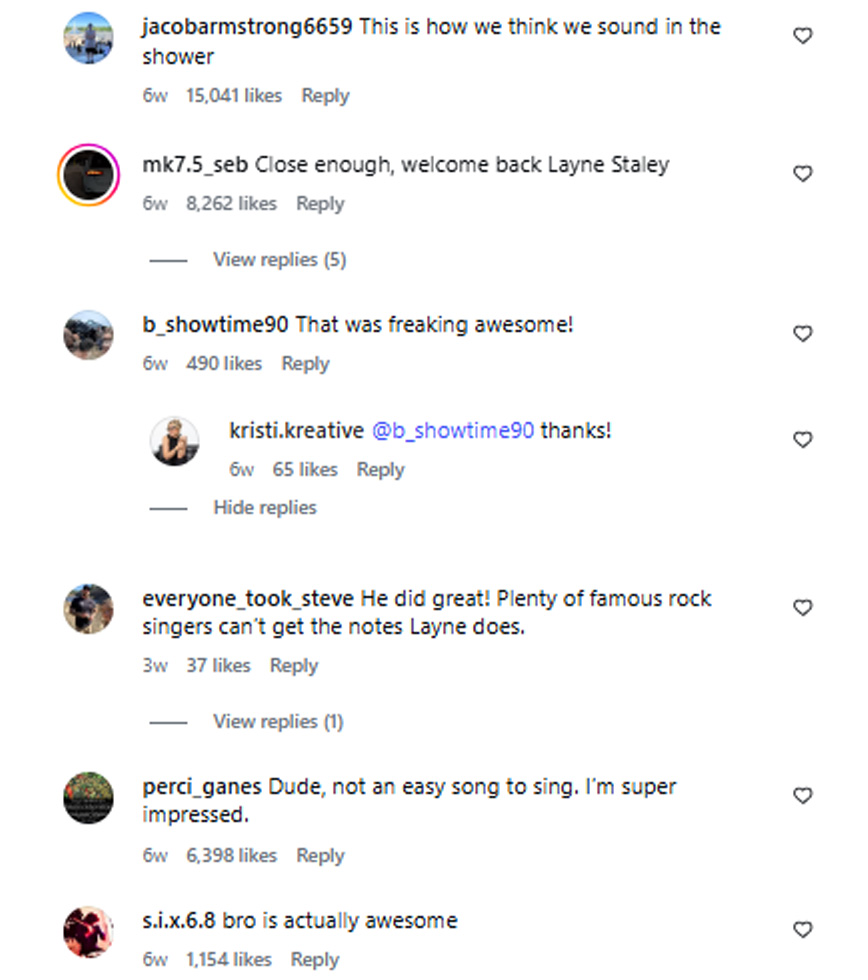Expand replies under mk7.5_seb's comment

(279, 259)
